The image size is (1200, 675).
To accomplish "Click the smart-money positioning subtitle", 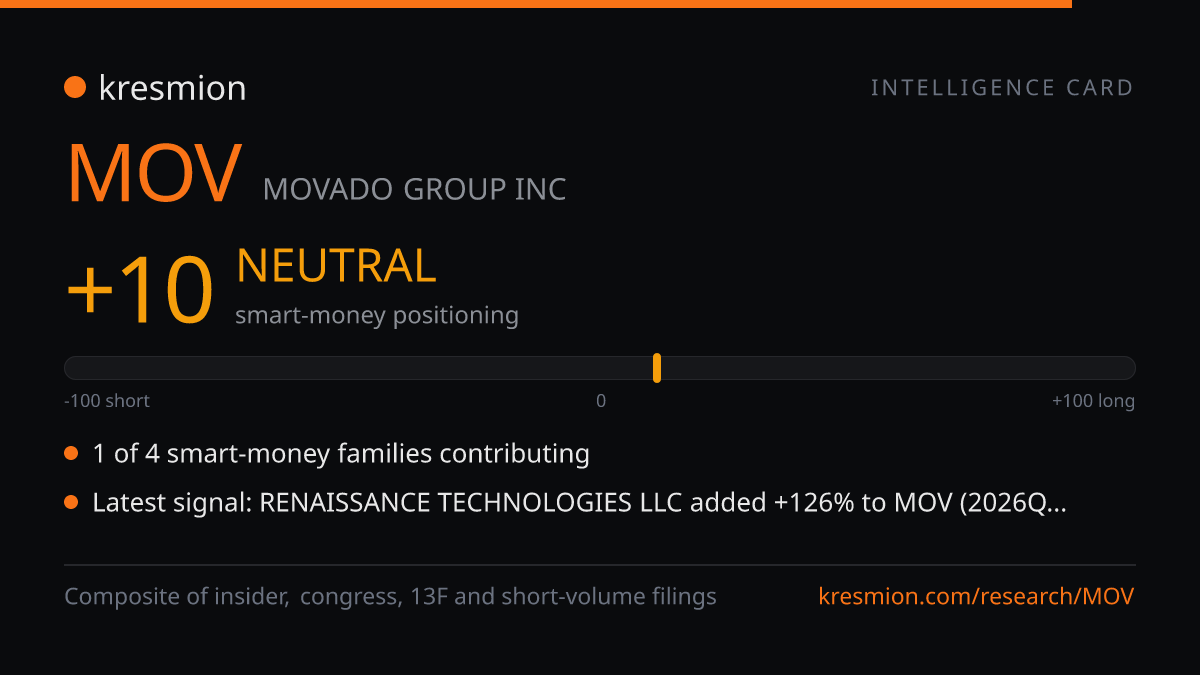I will 377,316.
